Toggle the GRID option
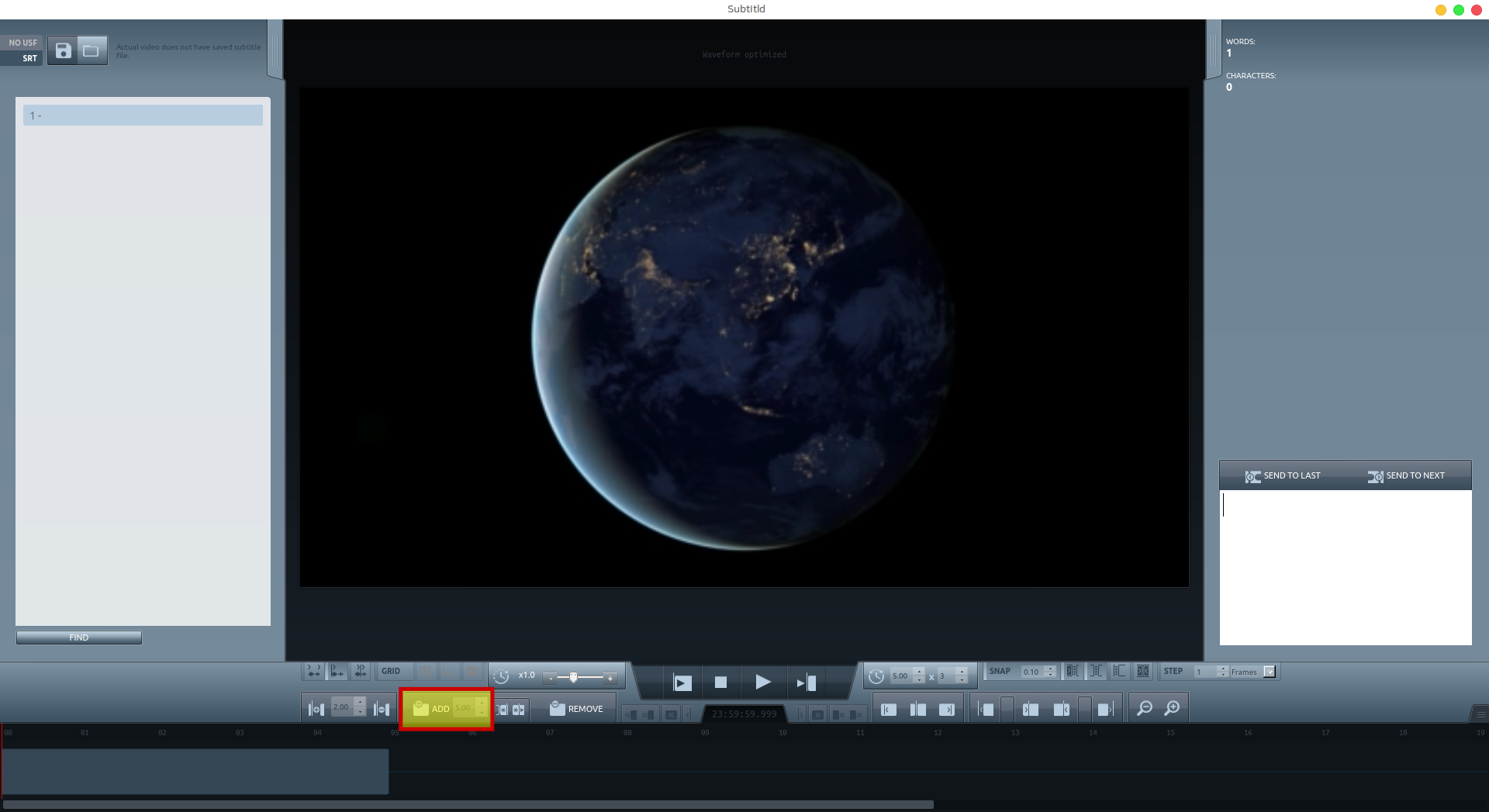This screenshot has width=1489, height=812. 391,672
